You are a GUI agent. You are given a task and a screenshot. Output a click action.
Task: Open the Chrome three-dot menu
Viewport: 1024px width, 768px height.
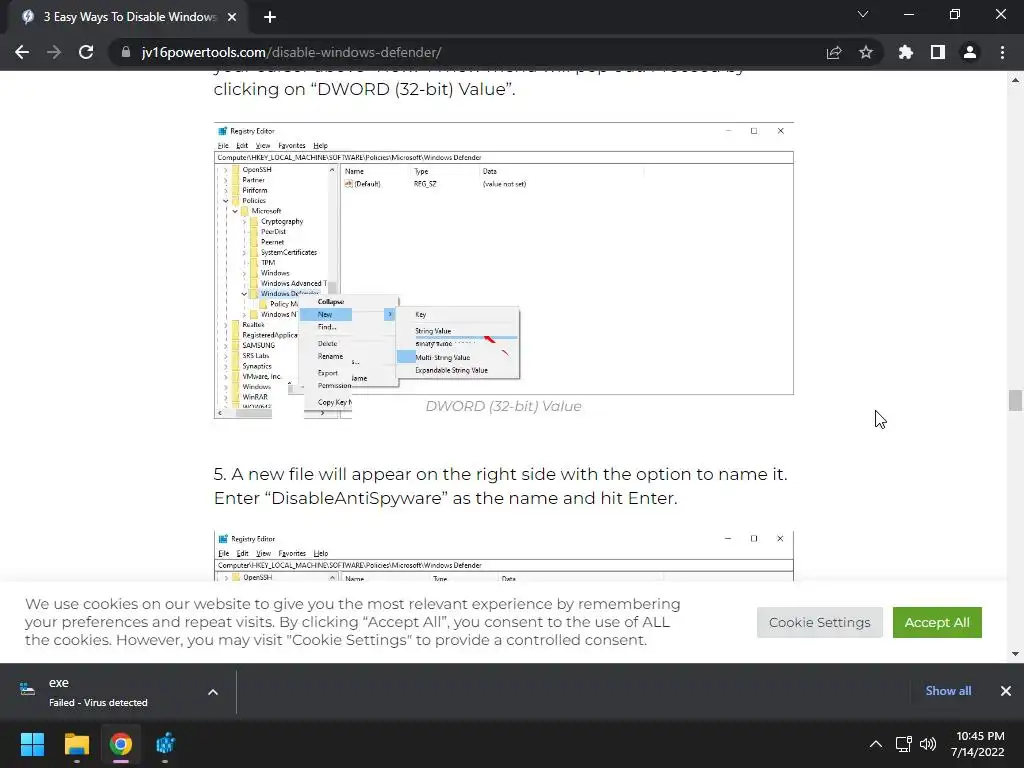[1002, 52]
